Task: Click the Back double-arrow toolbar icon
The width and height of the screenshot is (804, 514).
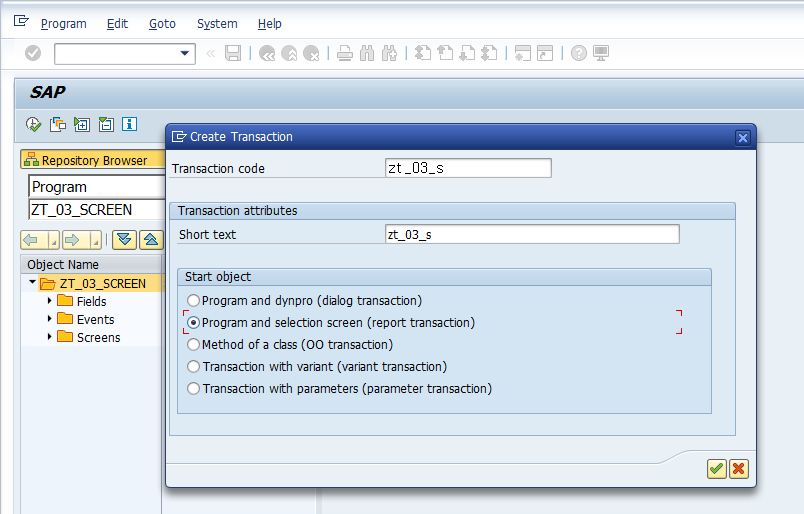Action: pos(267,53)
